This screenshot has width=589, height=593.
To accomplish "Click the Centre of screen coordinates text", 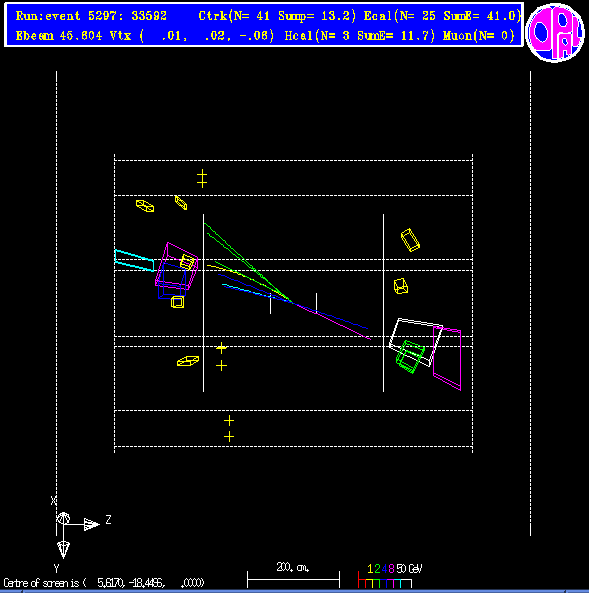I will [104, 583].
